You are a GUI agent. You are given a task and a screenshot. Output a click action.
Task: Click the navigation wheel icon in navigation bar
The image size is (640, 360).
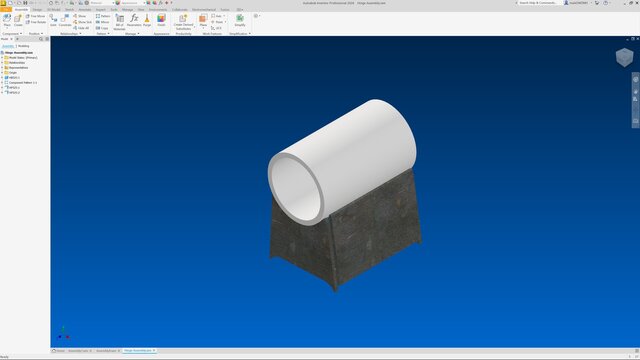(636, 80)
